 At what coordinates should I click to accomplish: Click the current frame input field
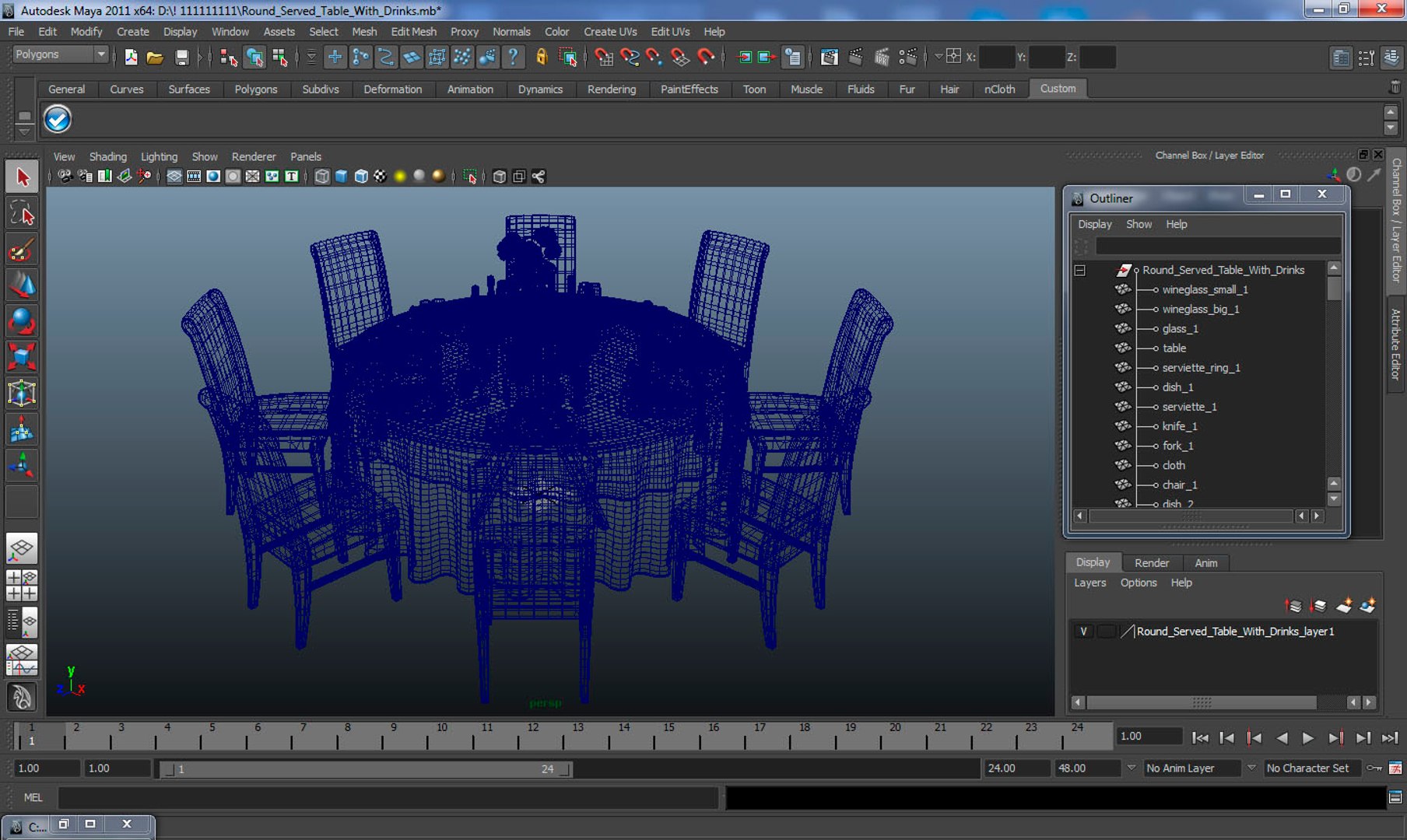[1149, 737]
